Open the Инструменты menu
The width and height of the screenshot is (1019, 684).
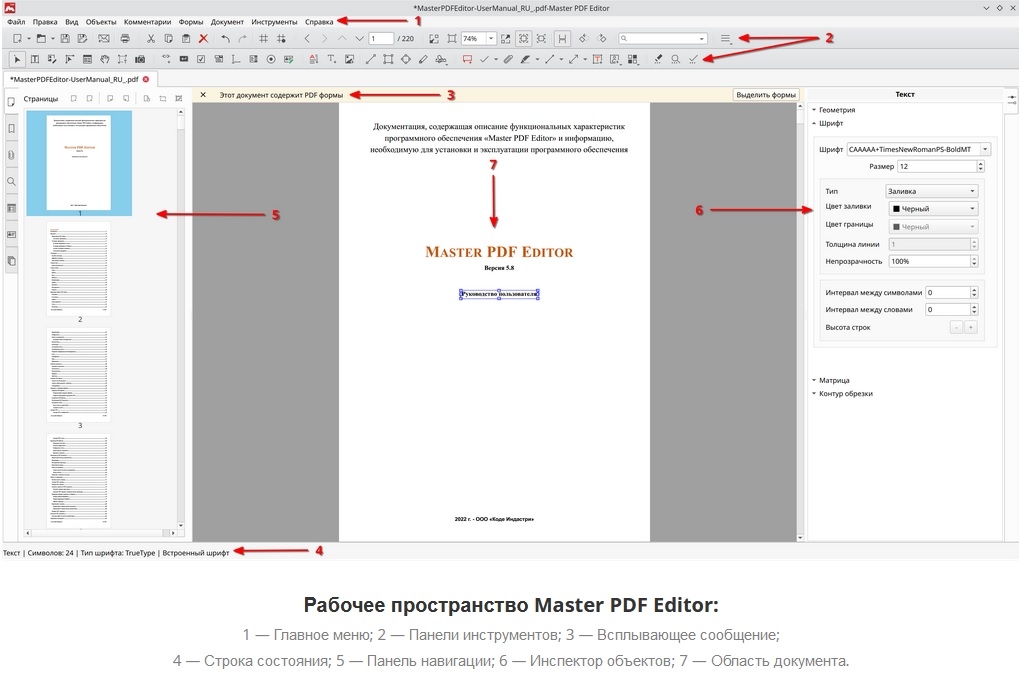(274, 21)
